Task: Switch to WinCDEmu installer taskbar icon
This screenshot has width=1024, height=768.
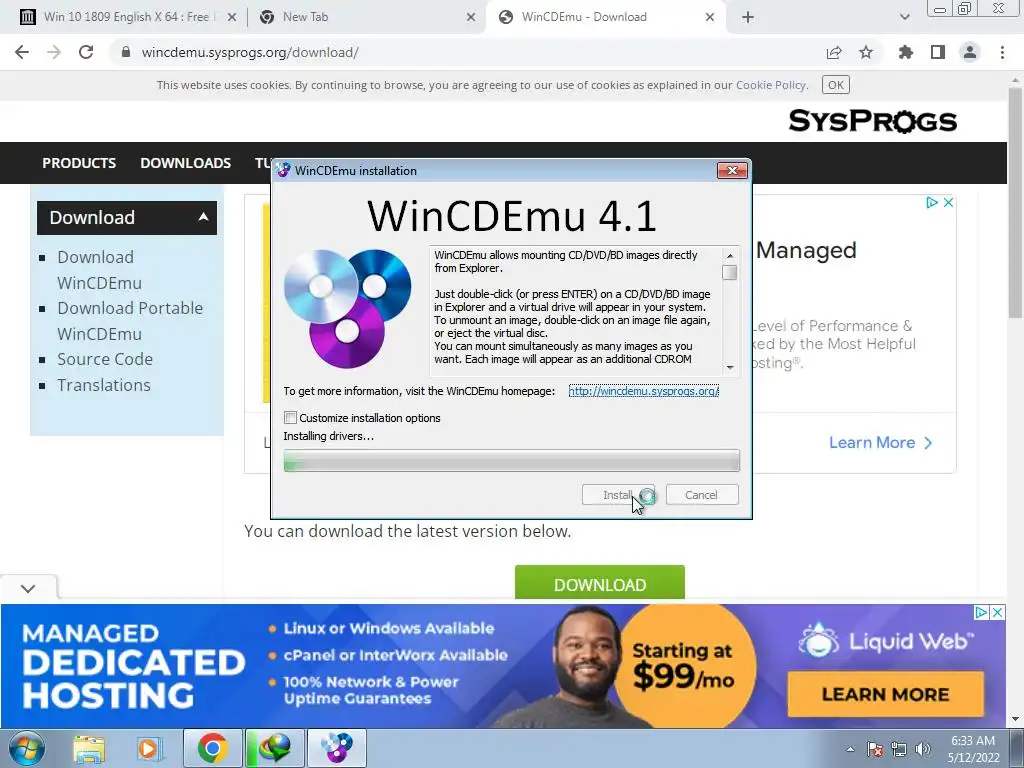Action: 337,748
